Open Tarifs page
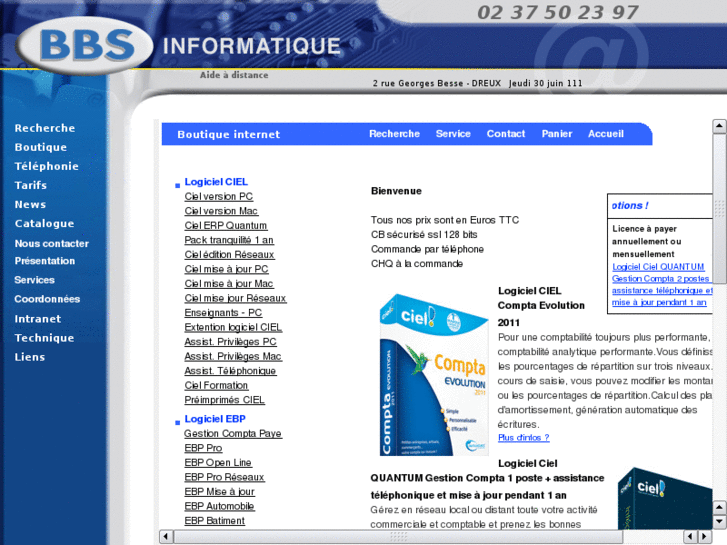This screenshot has height=545, width=727. point(31,185)
